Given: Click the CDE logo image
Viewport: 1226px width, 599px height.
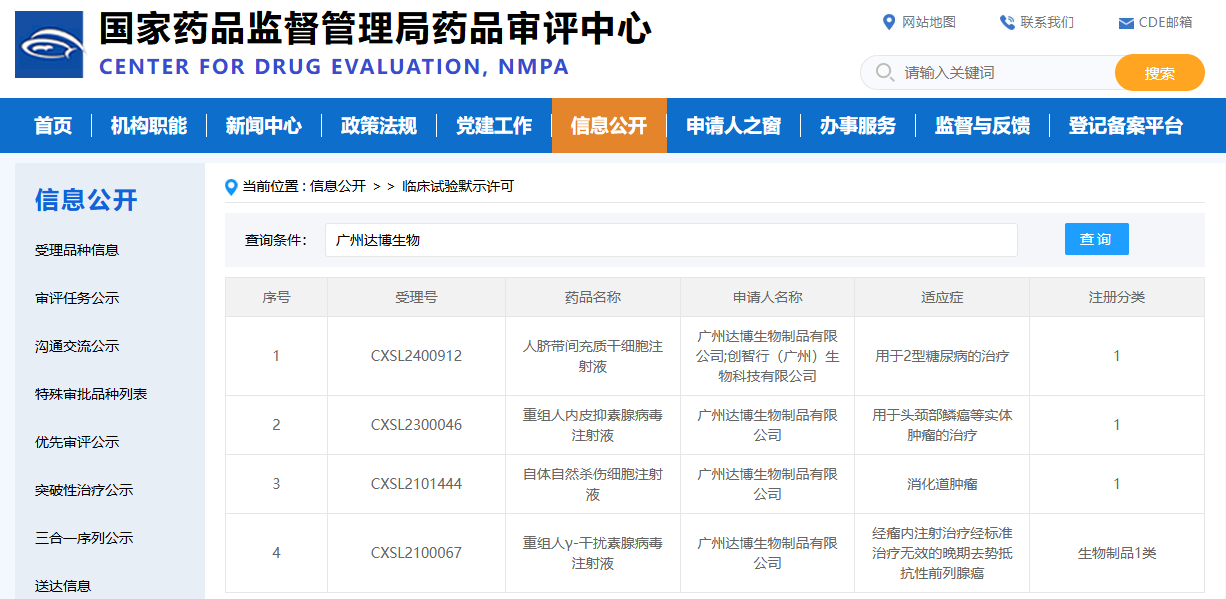Looking at the screenshot, I should (48, 44).
